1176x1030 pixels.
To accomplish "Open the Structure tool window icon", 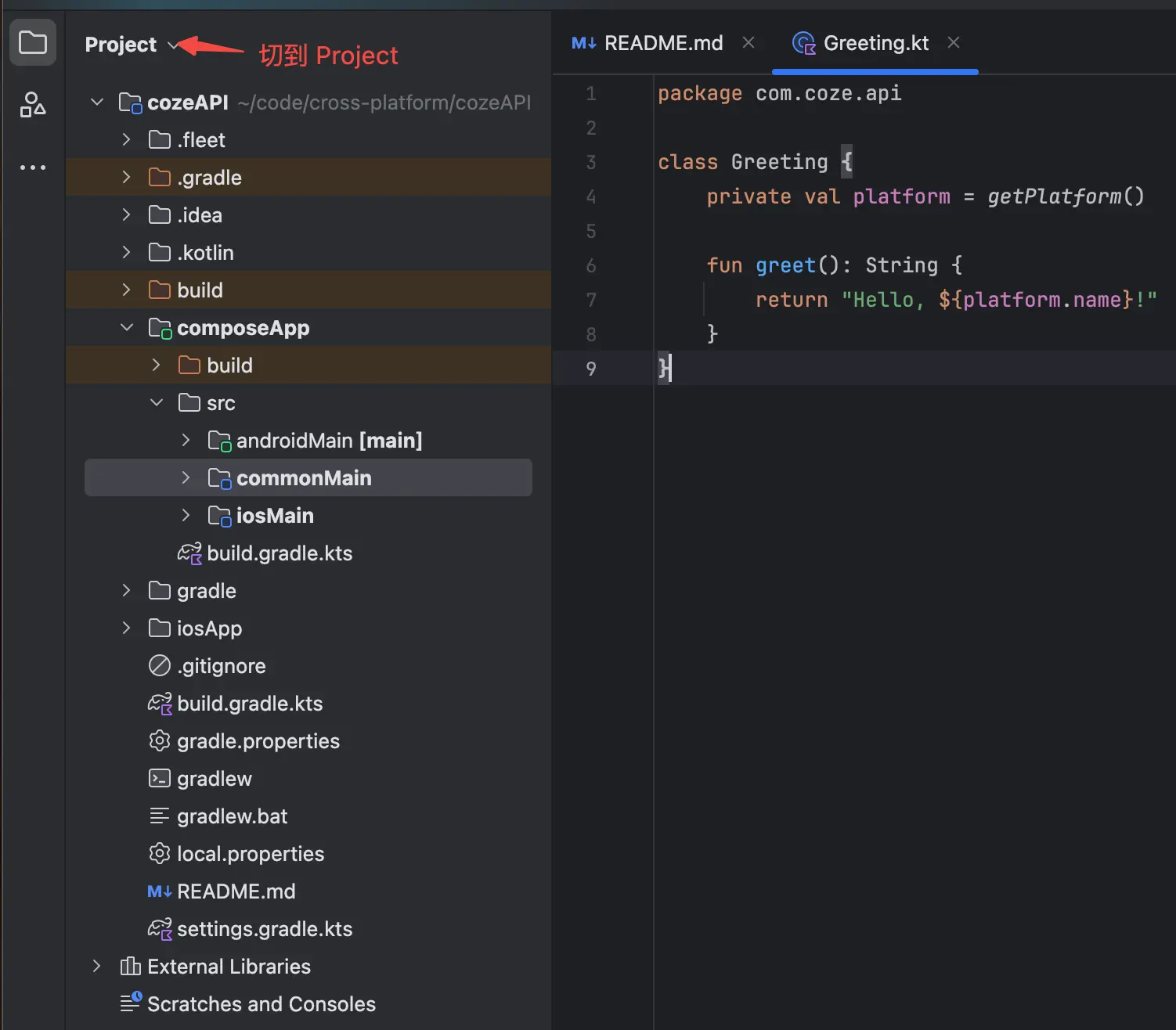I will click(33, 104).
